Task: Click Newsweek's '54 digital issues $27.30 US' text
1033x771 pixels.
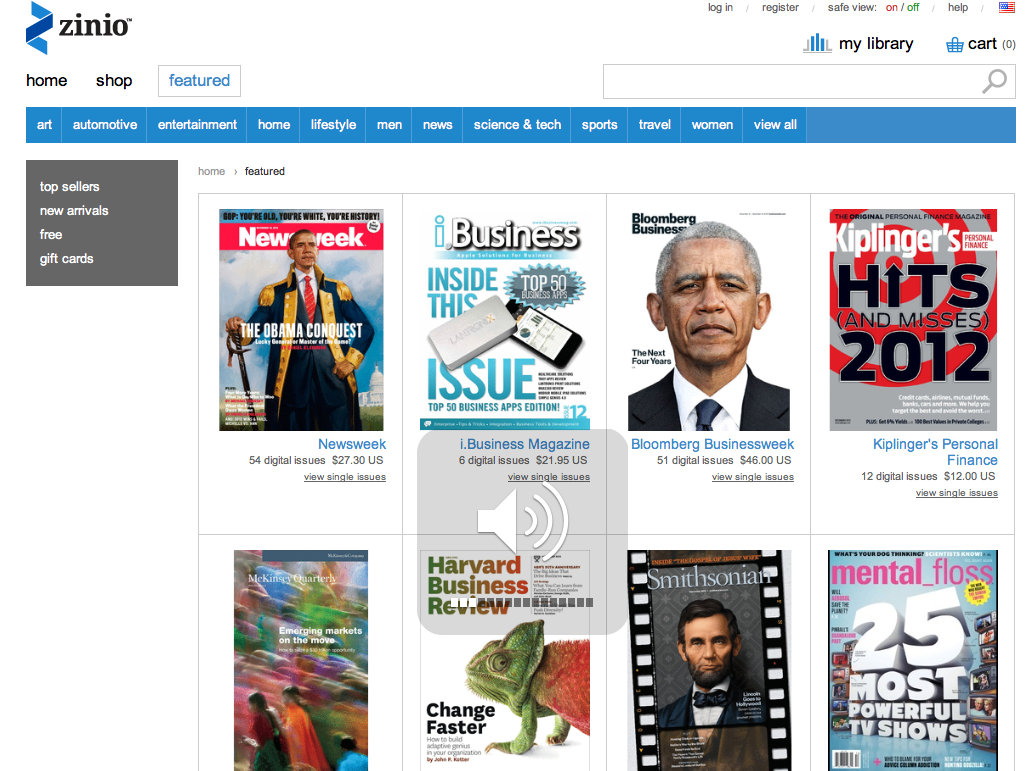Action: tap(316, 460)
